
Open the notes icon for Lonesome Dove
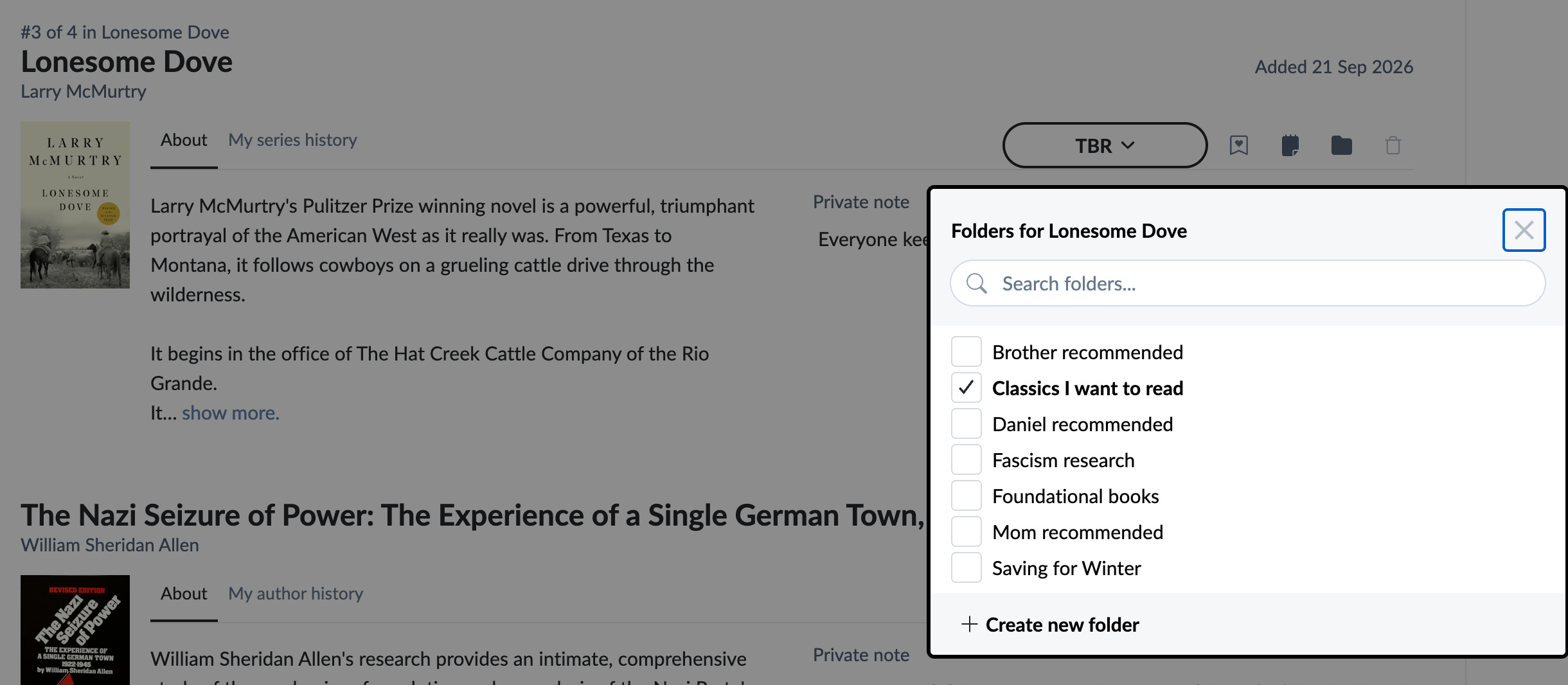[x=1290, y=145]
